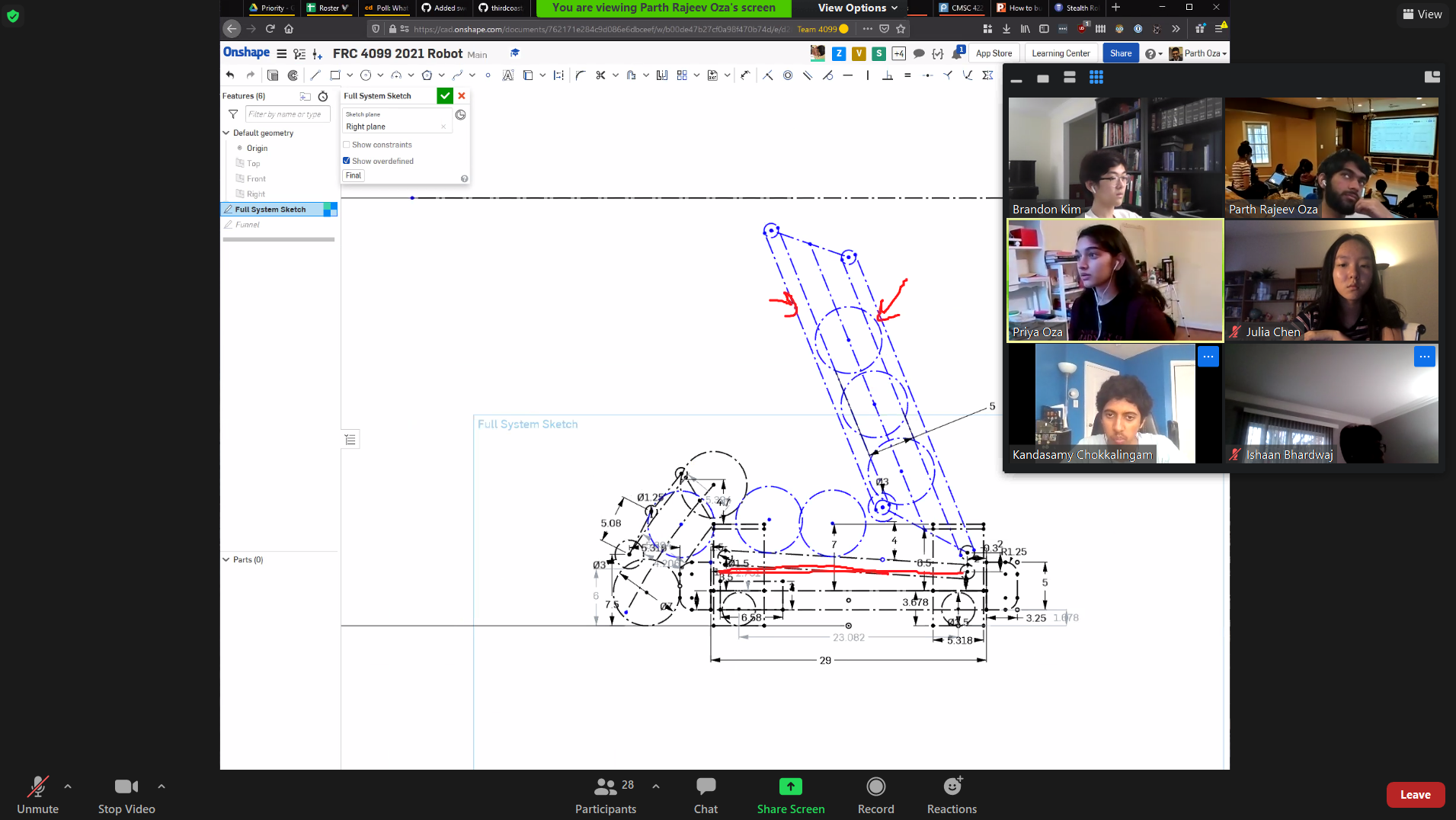Select the center point Circle tool
This screenshot has height=820, width=1456.
[x=366, y=75]
